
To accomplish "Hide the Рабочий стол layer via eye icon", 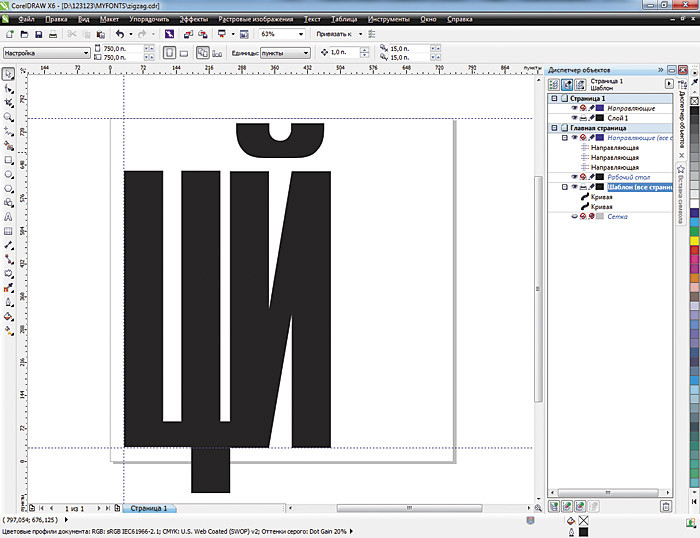I will [x=575, y=177].
